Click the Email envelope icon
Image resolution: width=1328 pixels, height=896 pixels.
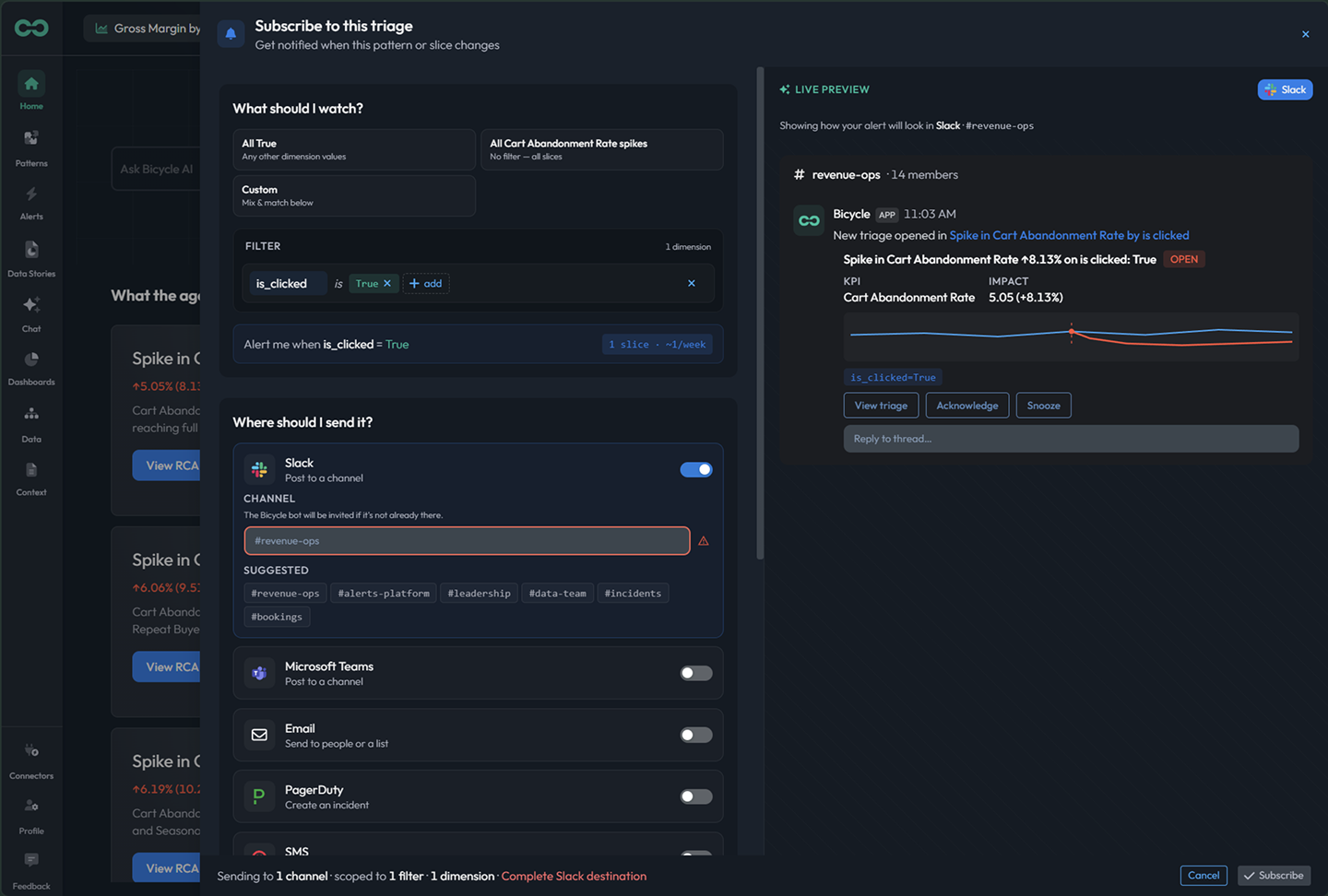pos(259,736)
